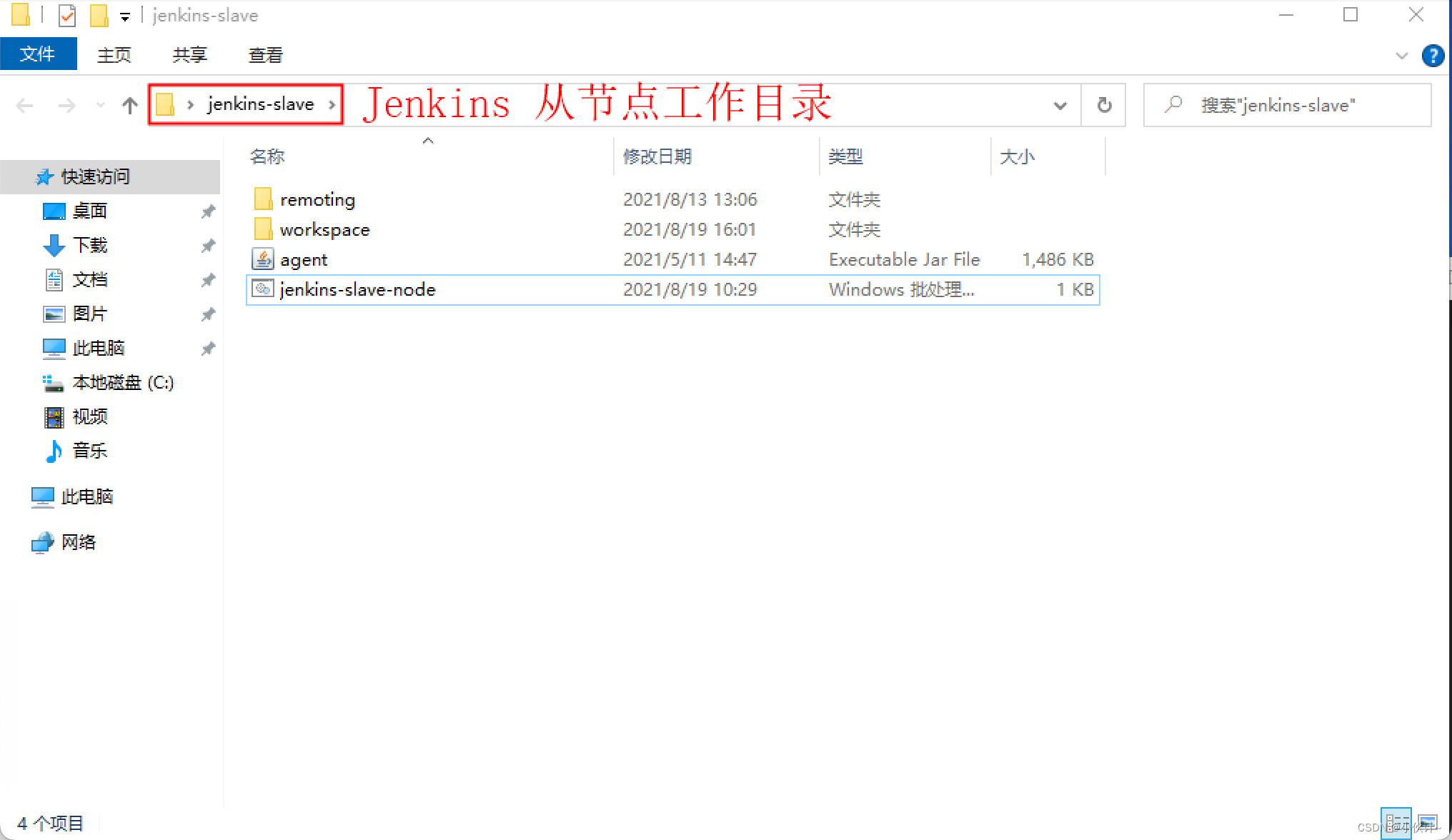Select the root 此电脑 node
This screenshot has height=840, width=1452.
point(87,496)
